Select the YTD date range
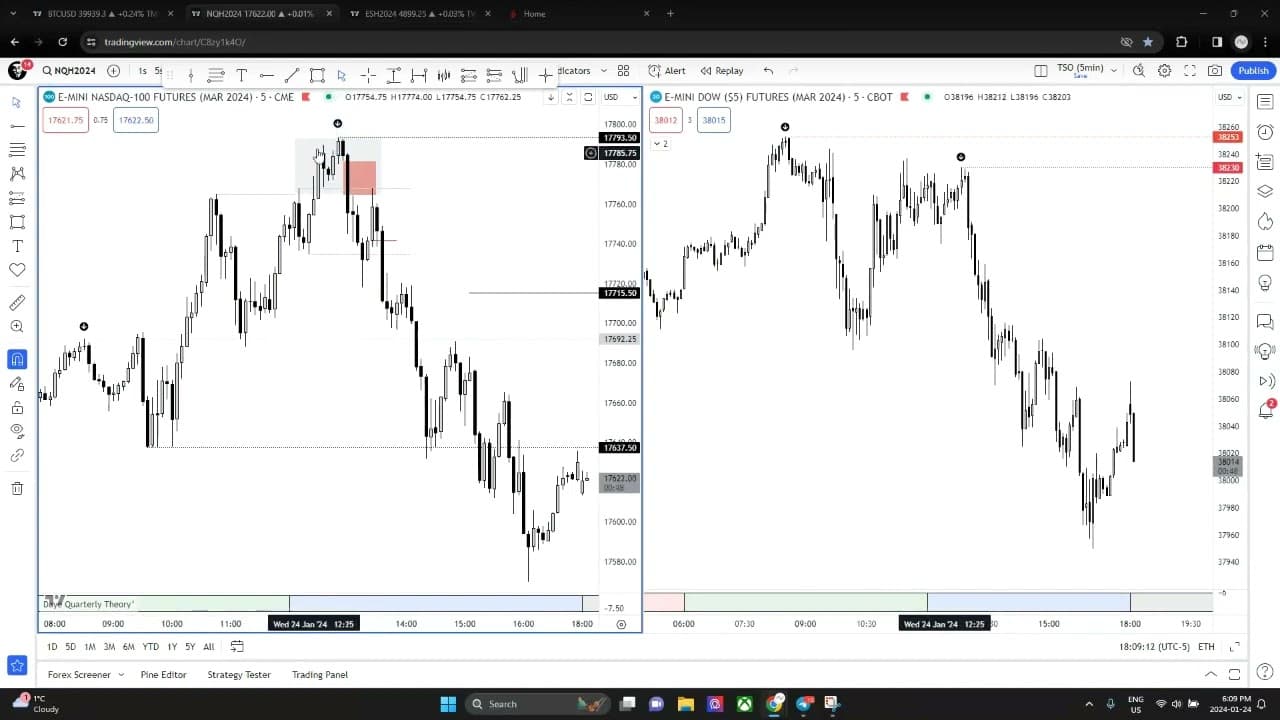The width and height of the screenshot is (1280, 720). (150, 647)
